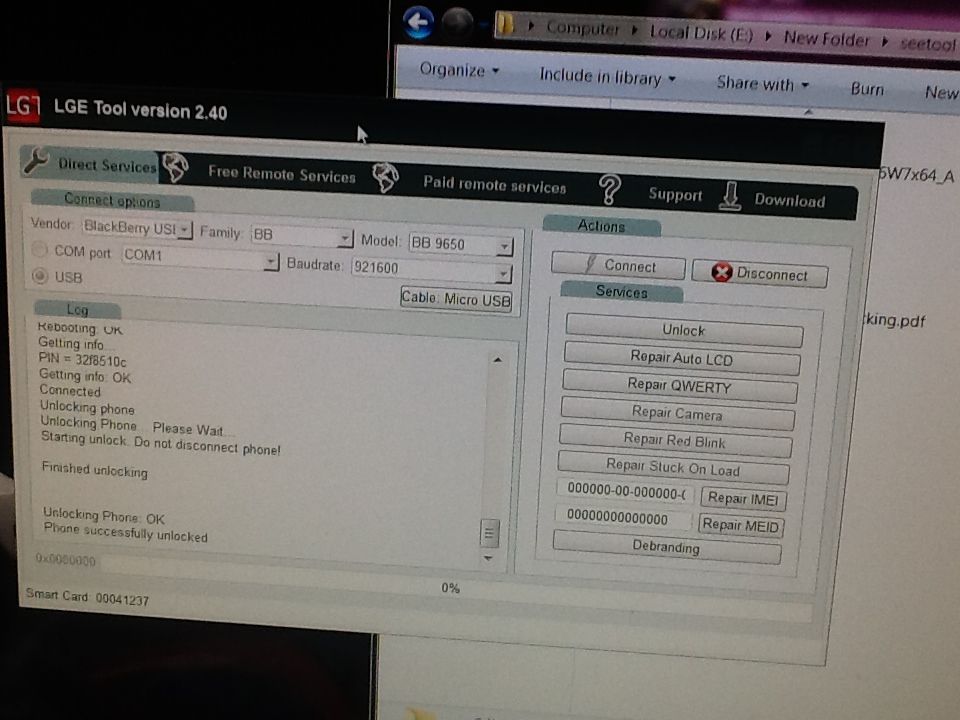Image resolution: width=960 pixels, height=720 pixels.
Task: Click the globe icon beside Free Remote Services
Action: 176,167
